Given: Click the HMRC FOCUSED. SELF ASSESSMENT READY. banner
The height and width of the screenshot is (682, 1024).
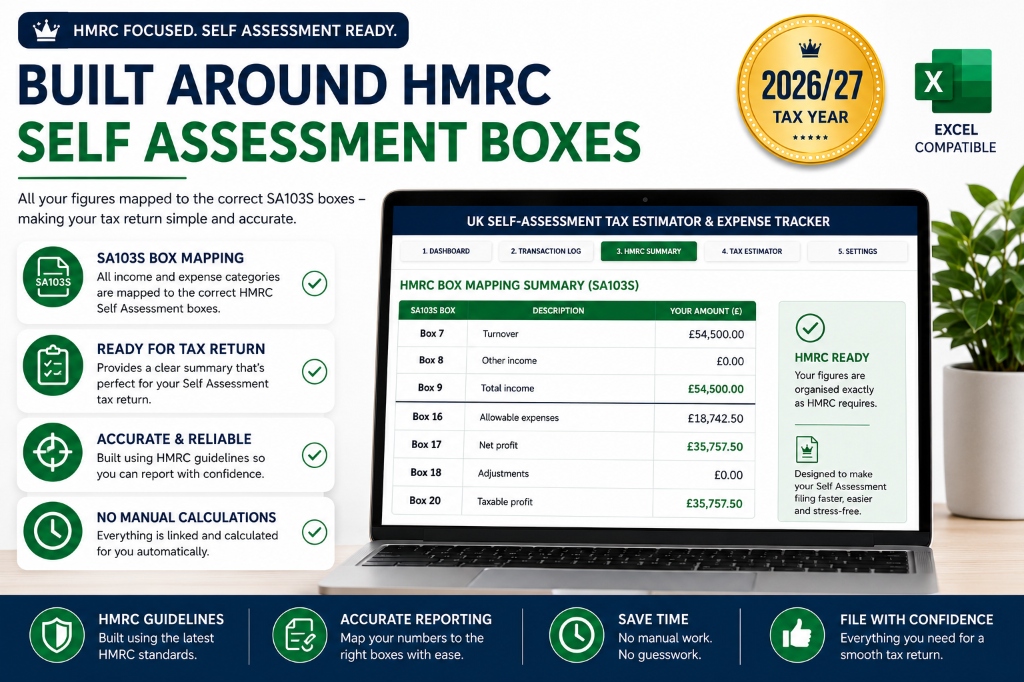Looking at the screenshot, I should pos(214,31).
